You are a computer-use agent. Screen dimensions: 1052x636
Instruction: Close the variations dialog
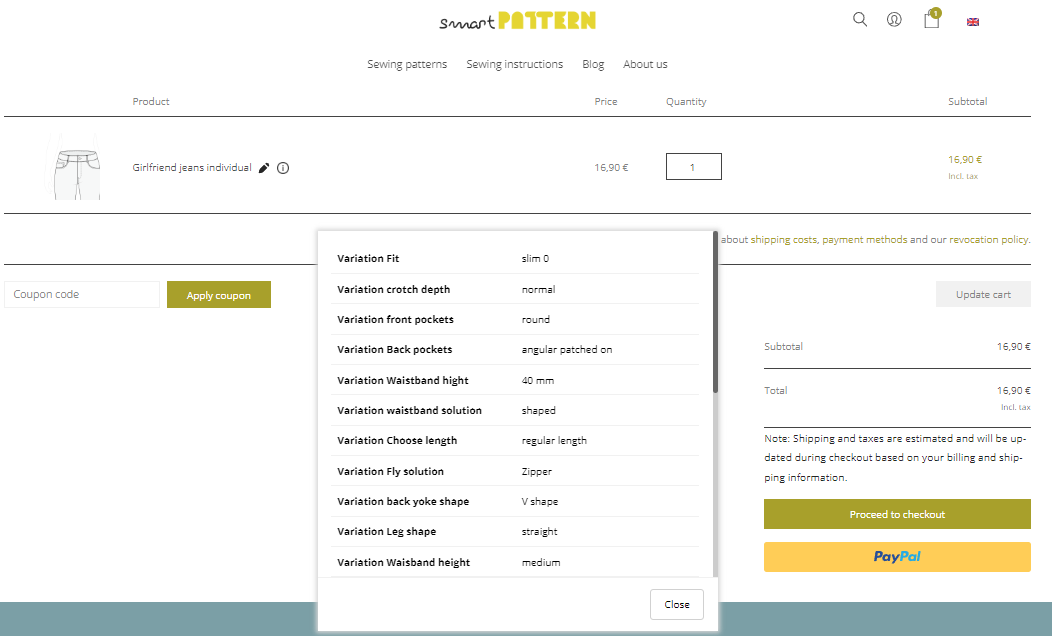[x=676, y=604]
